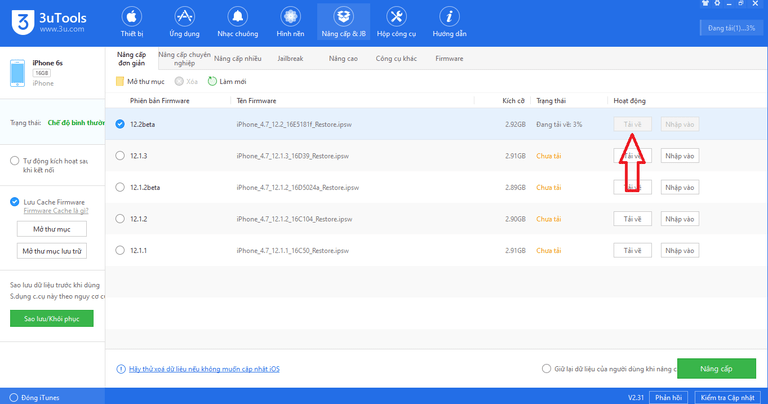The image size is (768, 404).
Task: Open the download progress indicator Đang tải
Action: (730, 27)
